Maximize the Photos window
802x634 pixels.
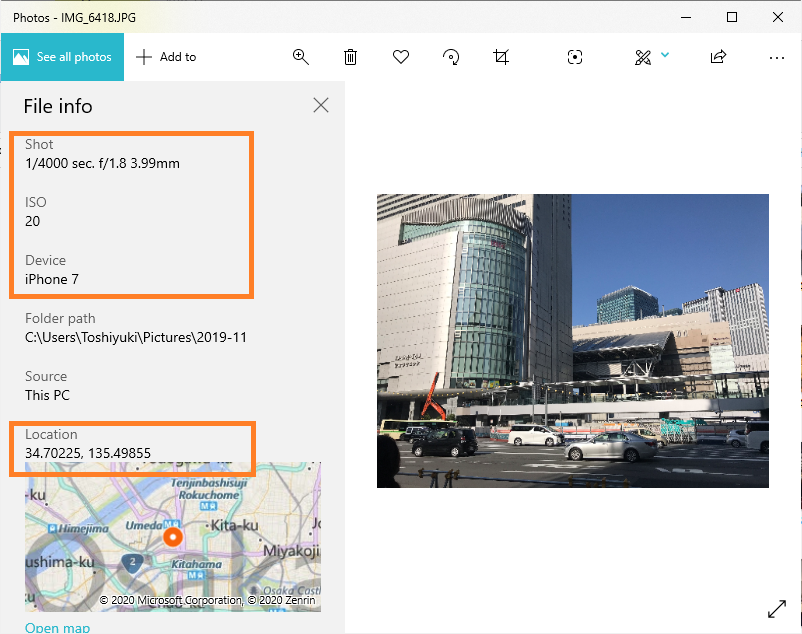click(x=732, y=17)
